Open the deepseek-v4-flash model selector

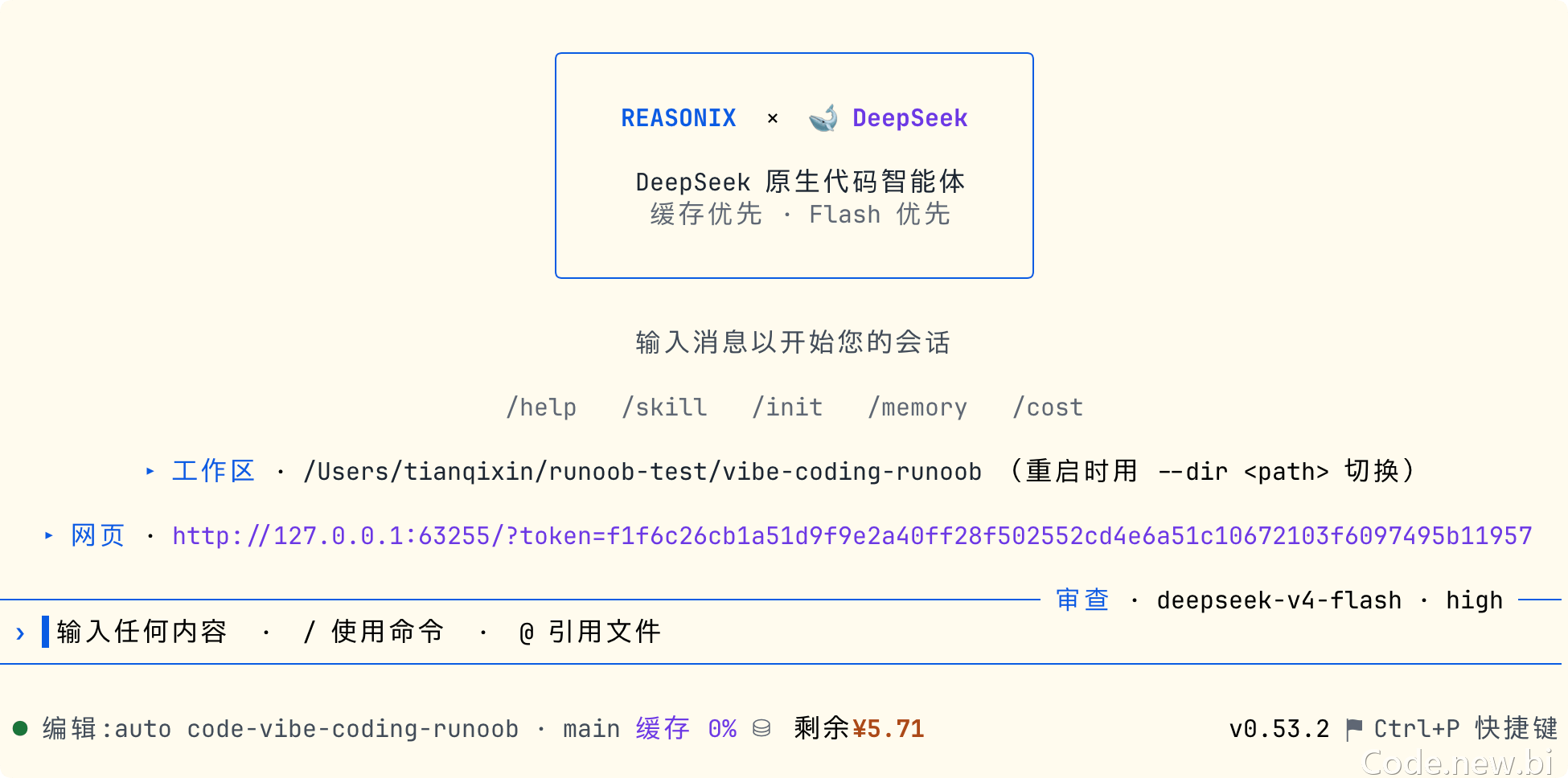[1279, 600]
